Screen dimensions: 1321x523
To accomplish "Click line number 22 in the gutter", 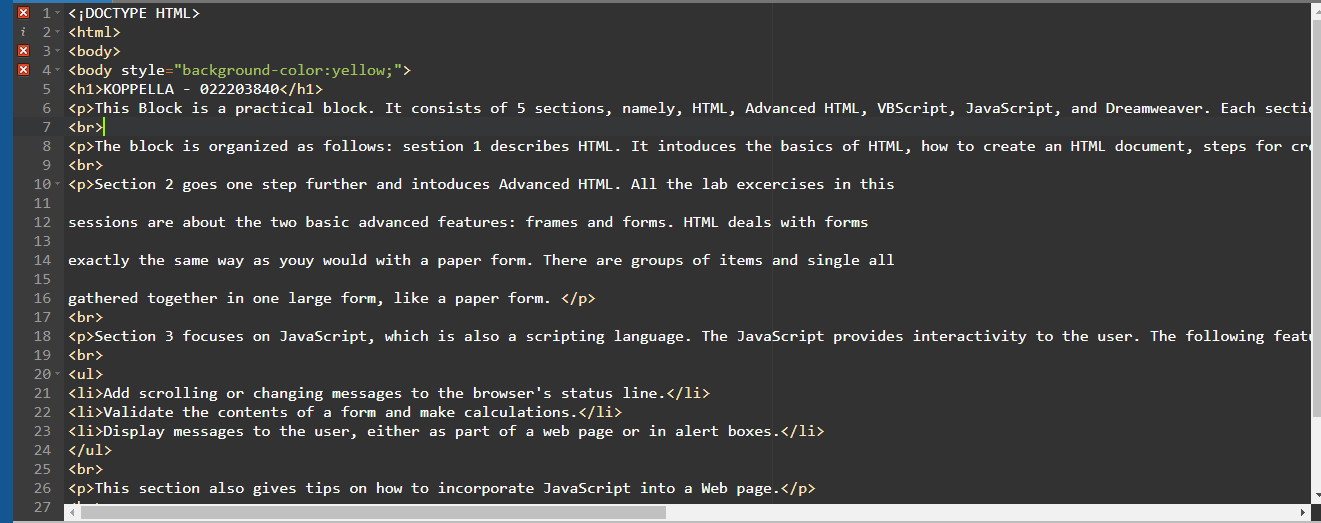I will pyautogui.click(x=42, y=412).
